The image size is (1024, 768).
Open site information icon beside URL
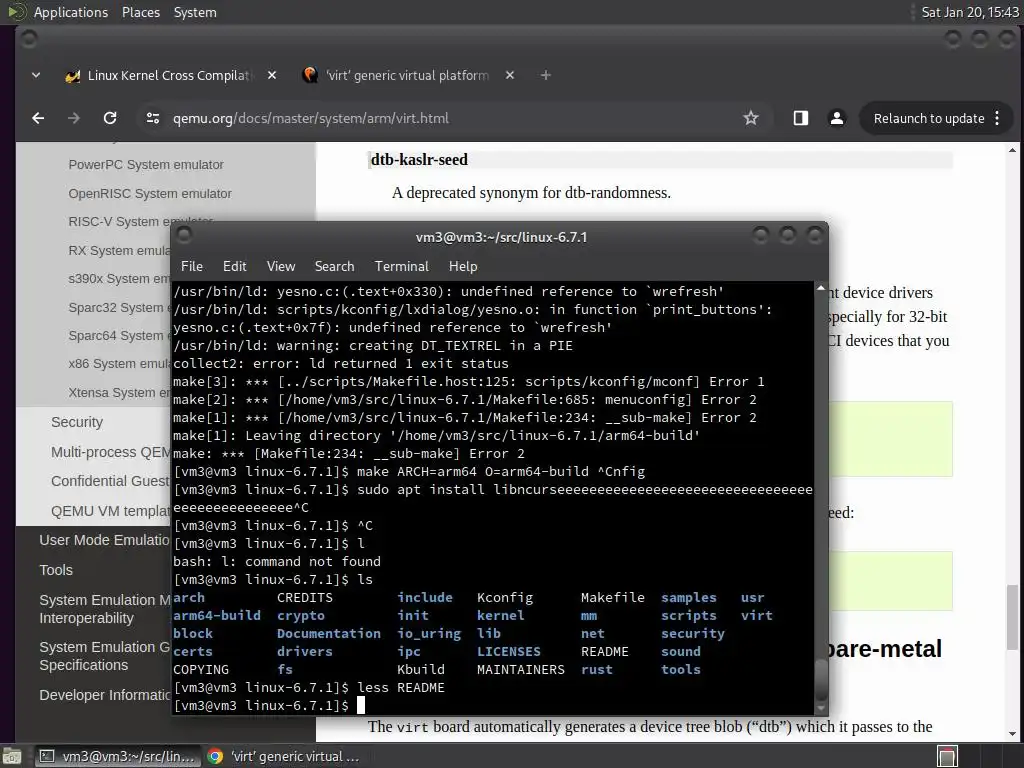[x=153, y=118]
